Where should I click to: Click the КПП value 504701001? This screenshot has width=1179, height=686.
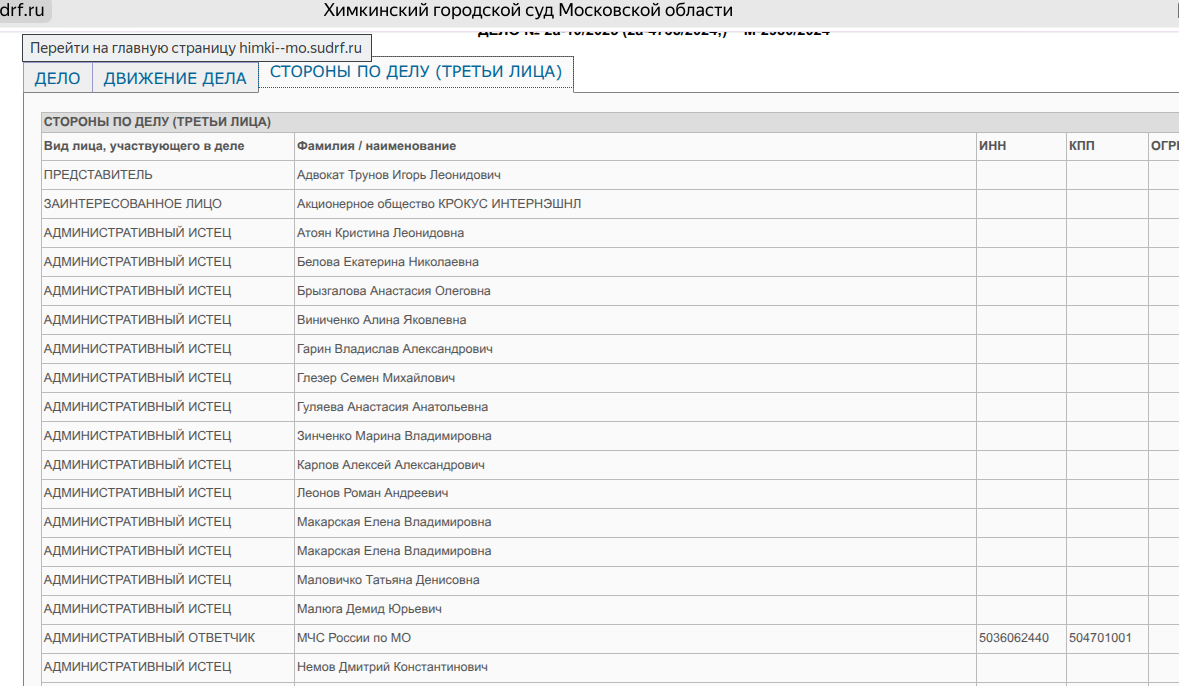(1099, 638)
